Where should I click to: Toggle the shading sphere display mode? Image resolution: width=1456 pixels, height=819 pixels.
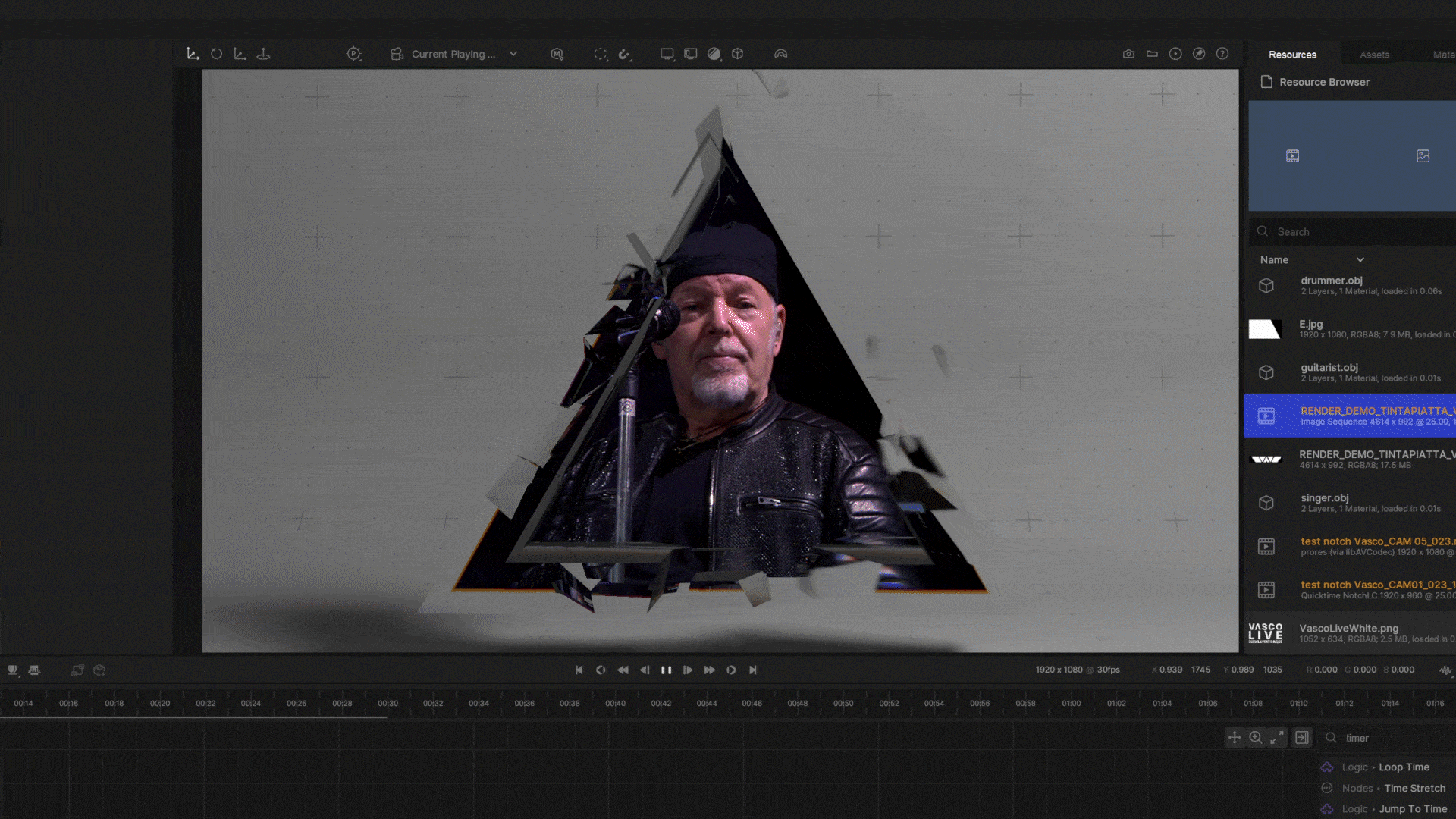point(714,54)
